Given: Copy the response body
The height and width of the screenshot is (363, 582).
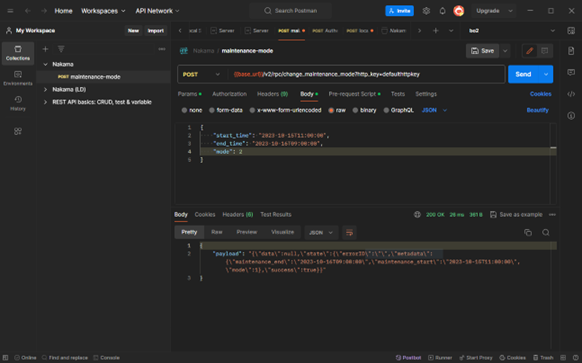Looking at the screenshot, I should pos(528,233).
